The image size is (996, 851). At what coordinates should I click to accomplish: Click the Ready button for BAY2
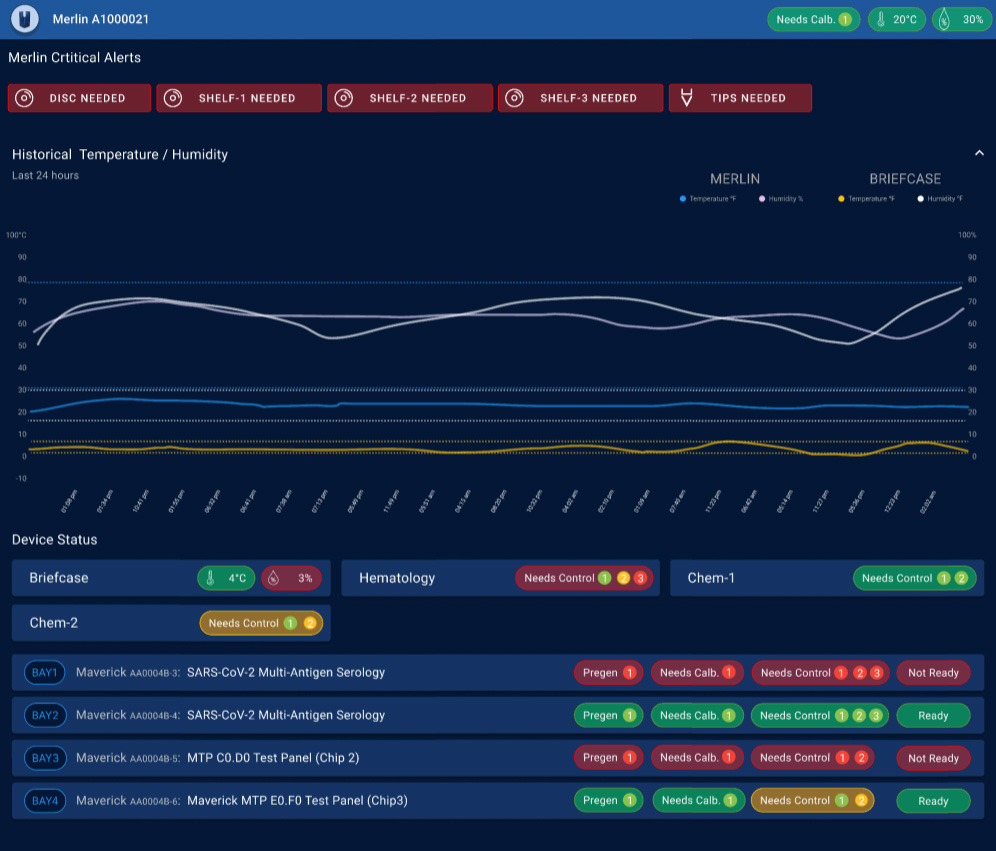[x=932, y=716]
